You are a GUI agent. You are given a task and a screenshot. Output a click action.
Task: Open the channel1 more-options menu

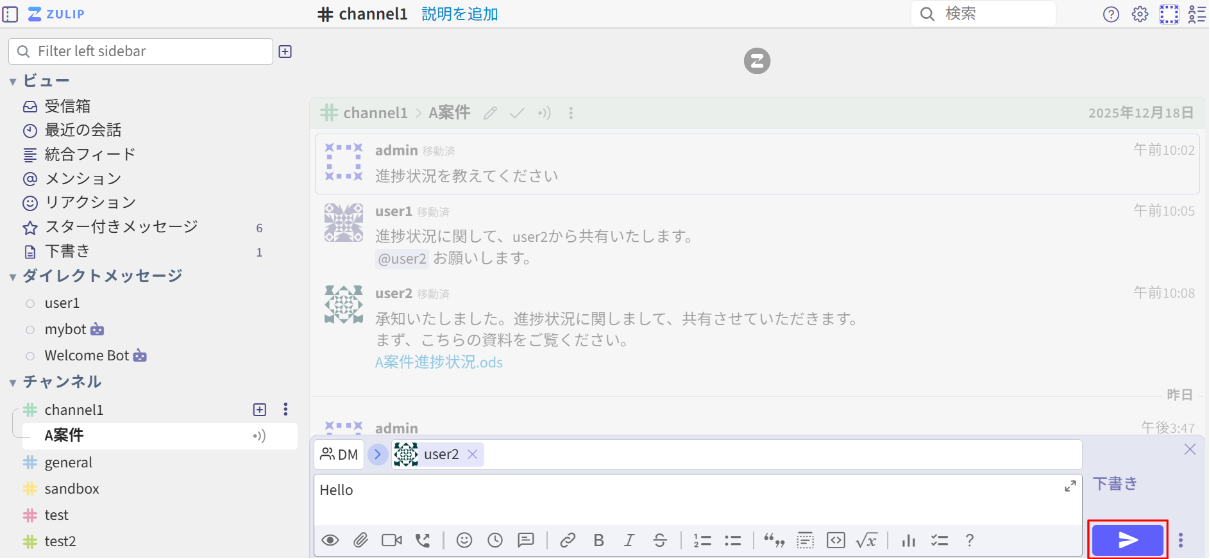coord(285,409)
